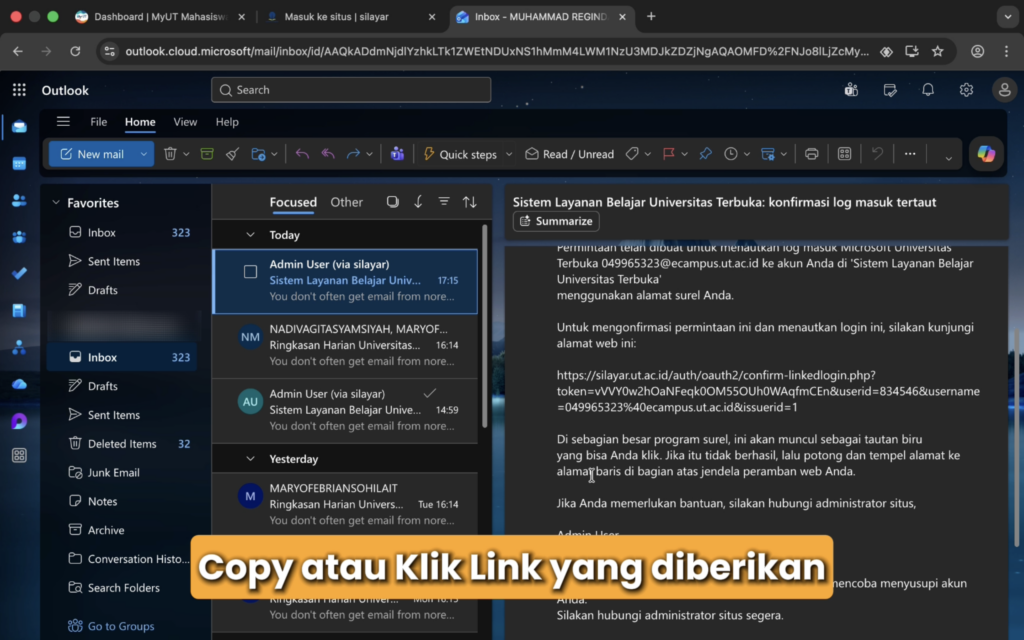1024x640 pixels.
Task: Pin the open message using the pin icon
Action: [705, 153]
